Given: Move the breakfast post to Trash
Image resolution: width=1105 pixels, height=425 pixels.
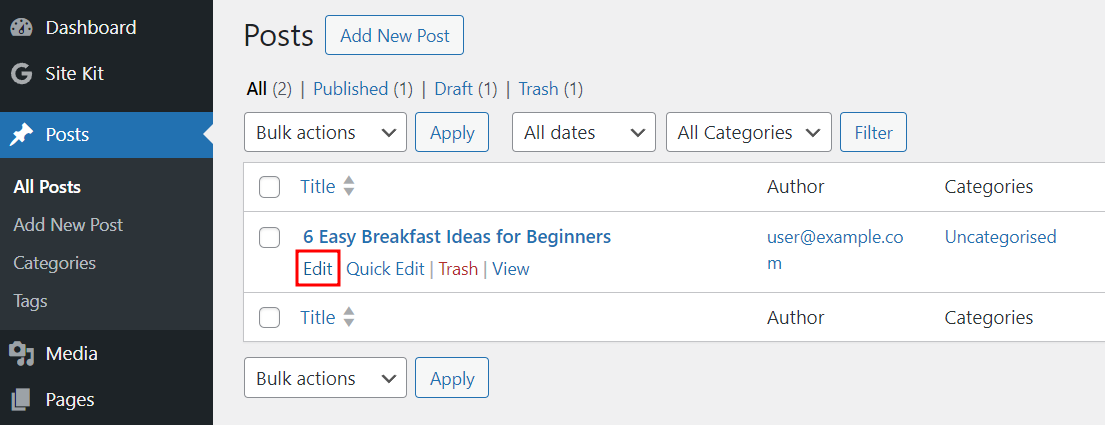Looking at the screenshot, I should point(458,269).
